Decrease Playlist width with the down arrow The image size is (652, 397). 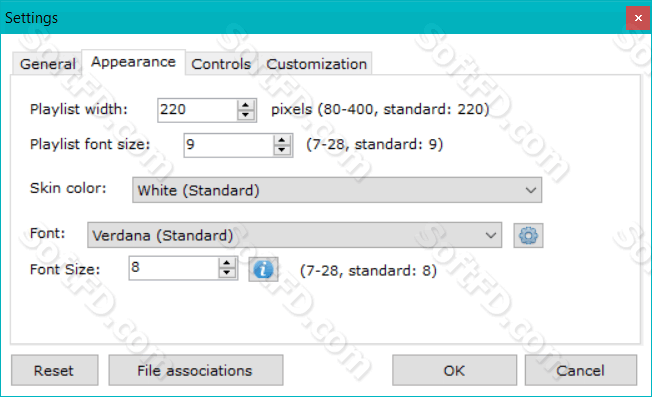[x=246, y=115]
